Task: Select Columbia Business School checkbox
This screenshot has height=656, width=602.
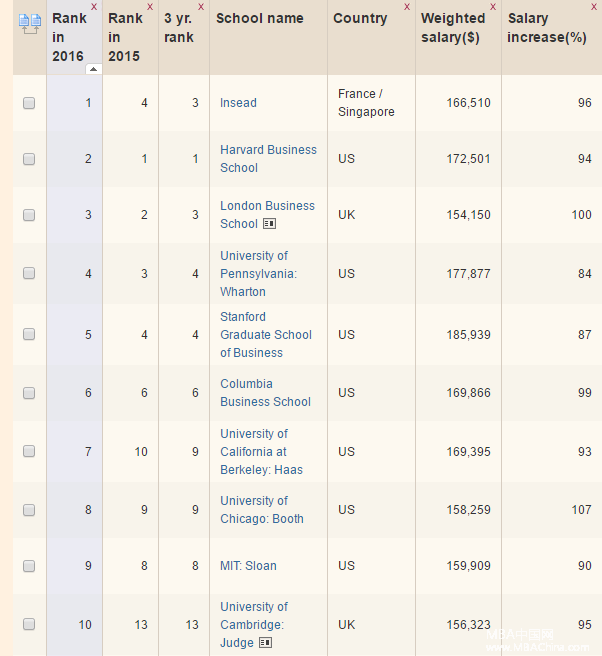Action: [x=29, y=393]
